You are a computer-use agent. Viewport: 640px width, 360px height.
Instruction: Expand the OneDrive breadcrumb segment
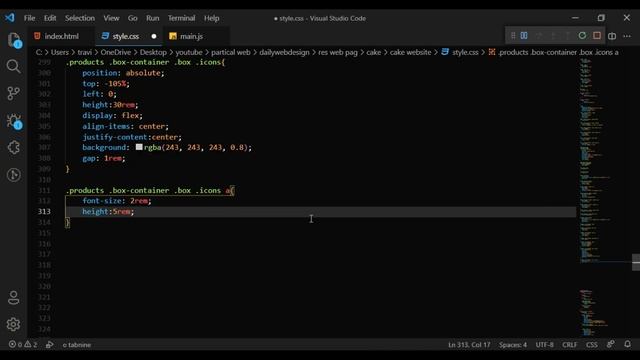(x=116, y=52)
